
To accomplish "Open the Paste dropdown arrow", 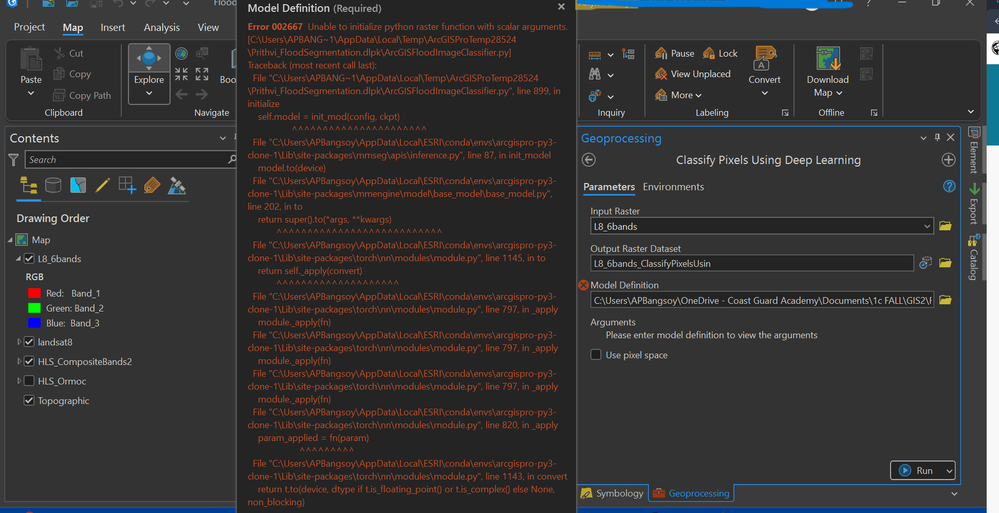I will (x=31, y=94).
